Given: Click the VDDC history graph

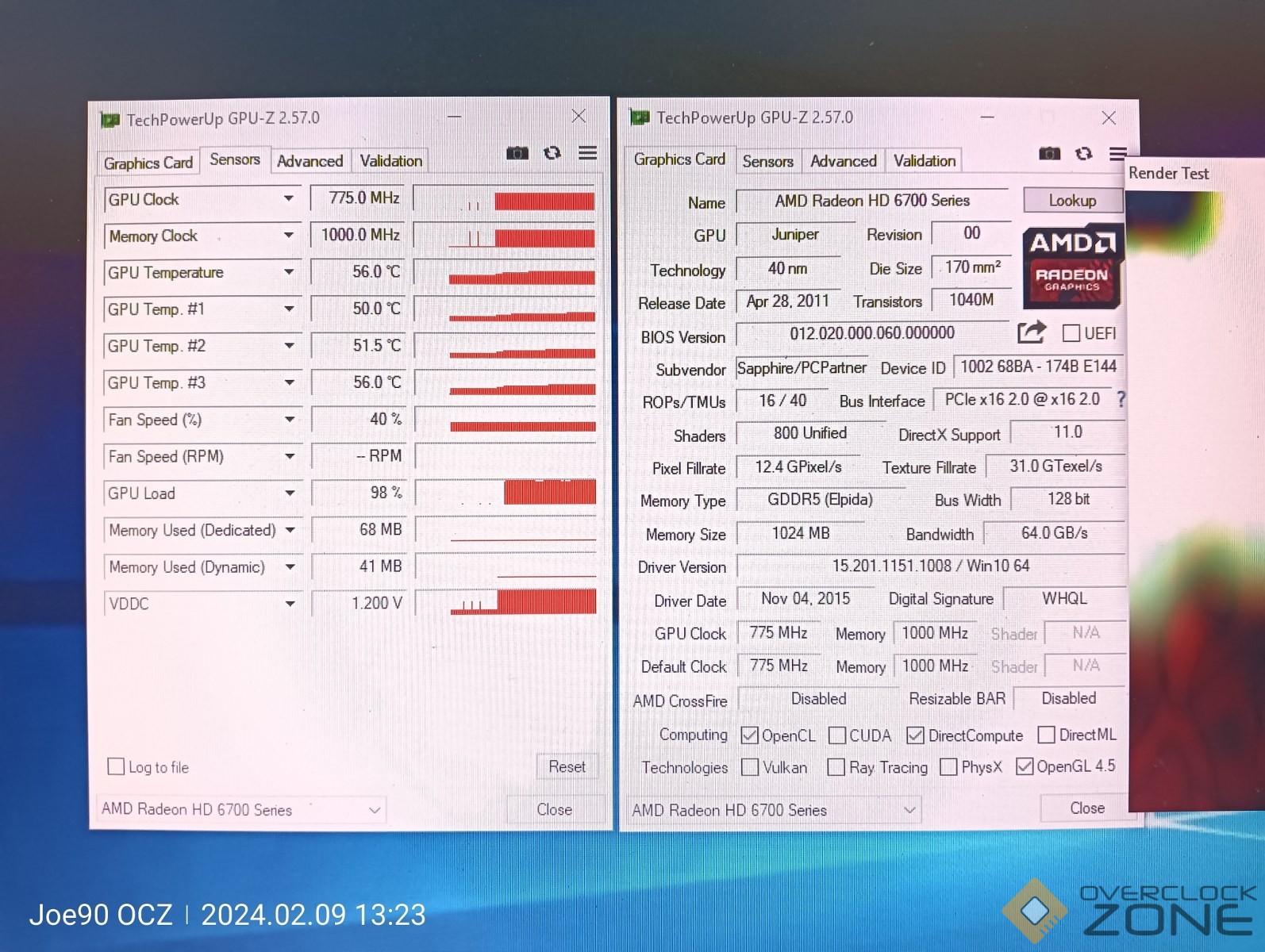Looking at the screenshot, I should [506, 602].
